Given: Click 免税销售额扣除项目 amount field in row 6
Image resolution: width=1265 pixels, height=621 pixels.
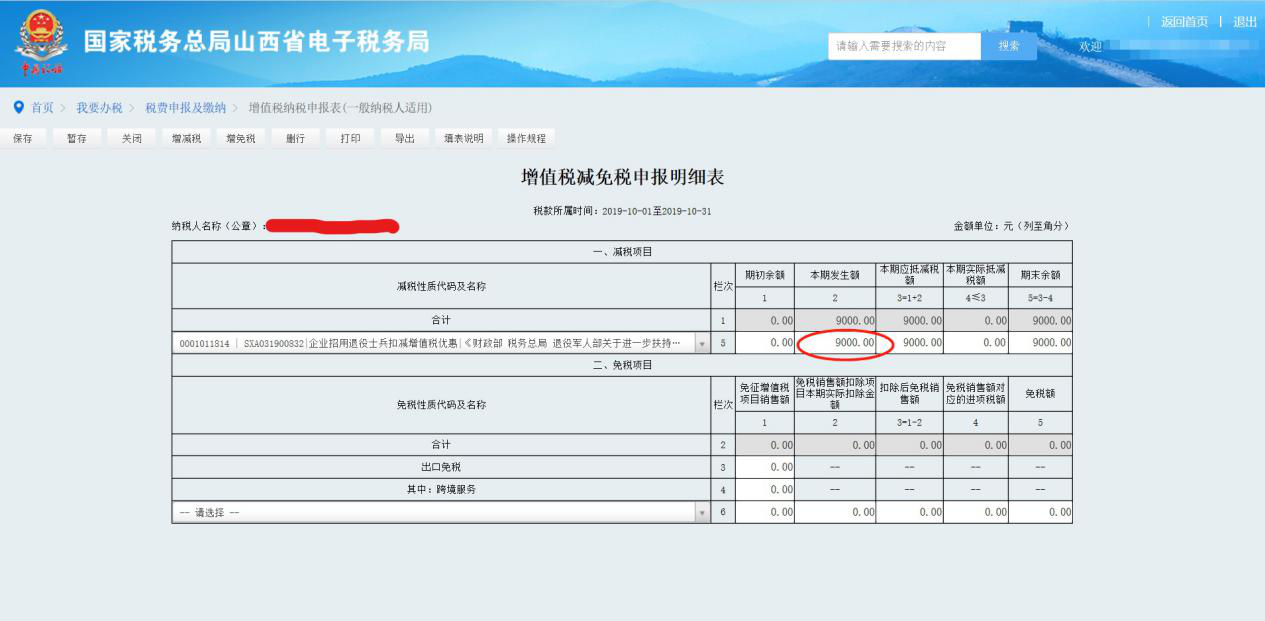Looking at the screenshot, I should [835, 512].
